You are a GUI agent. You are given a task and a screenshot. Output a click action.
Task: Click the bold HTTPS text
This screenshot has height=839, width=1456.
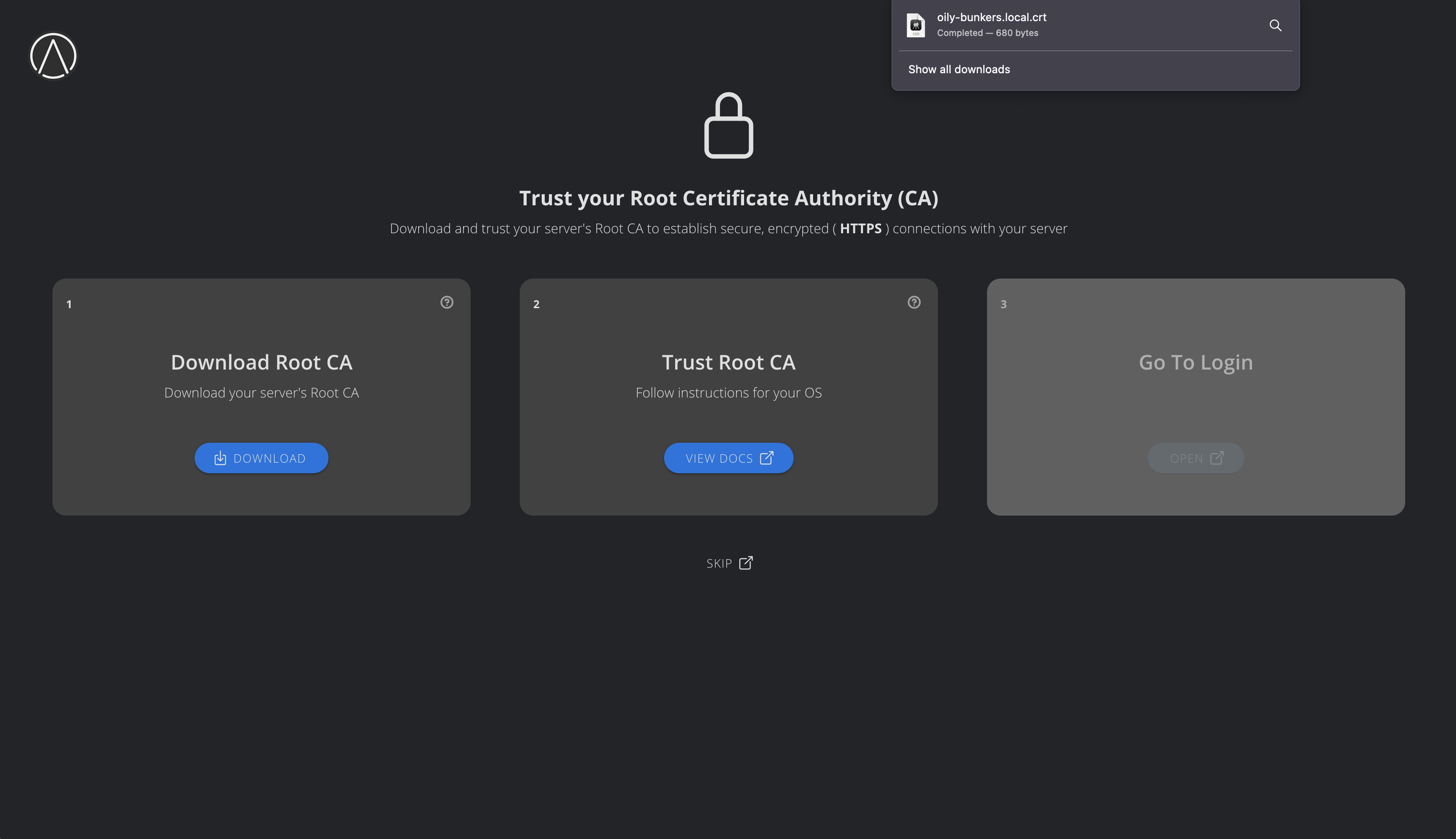[x=860, y=229]
